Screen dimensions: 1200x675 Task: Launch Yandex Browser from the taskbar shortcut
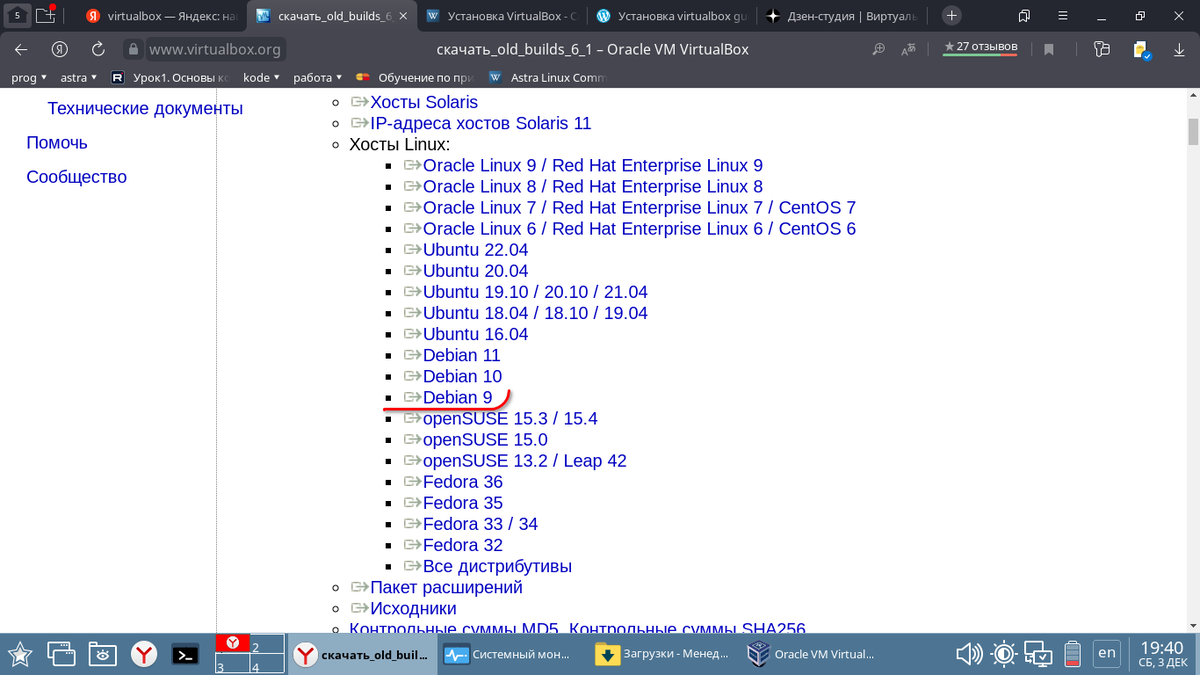pyautogui.click(x=145, y=655)
